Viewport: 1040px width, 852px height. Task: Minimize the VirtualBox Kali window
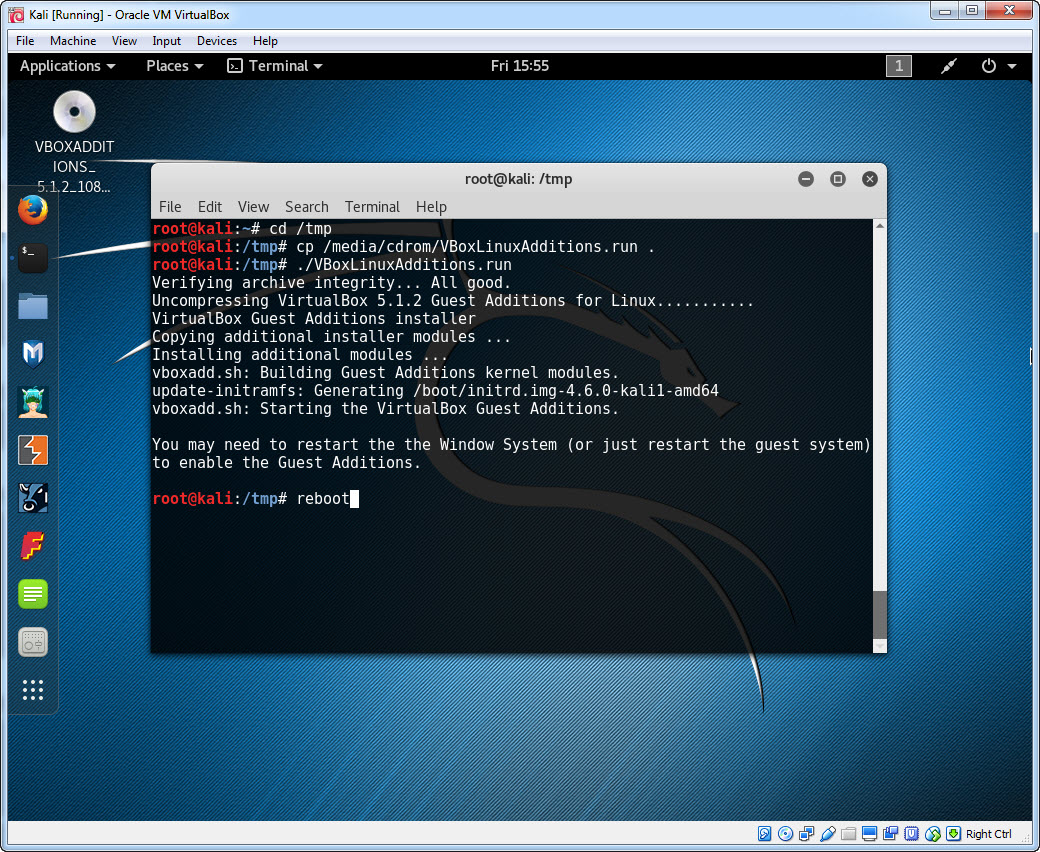[944, 11]
